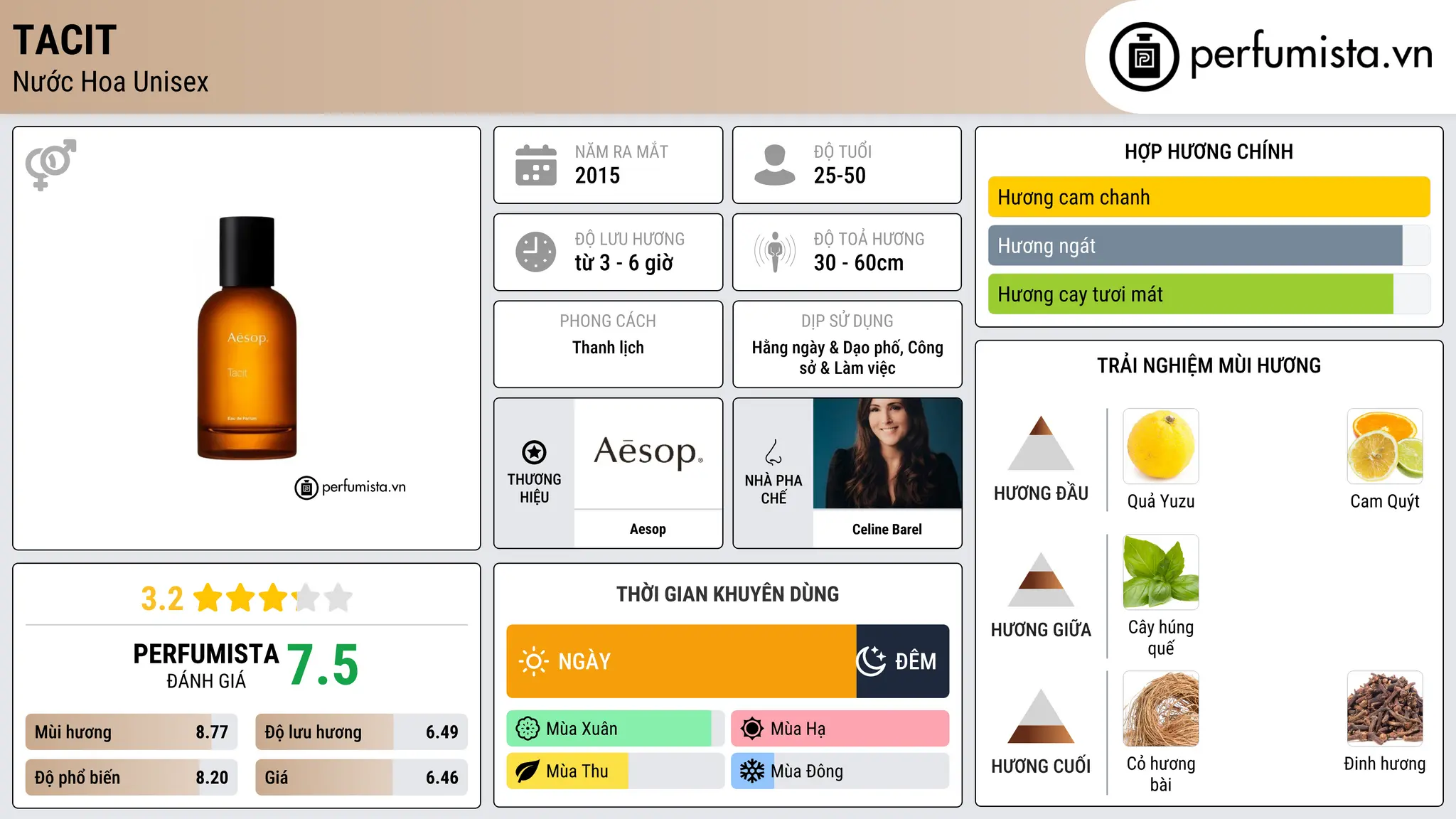Click the Hợp hương chính heading
Image resolution: width=1456 pixels, height=819 pixels.
(1209, 151)
